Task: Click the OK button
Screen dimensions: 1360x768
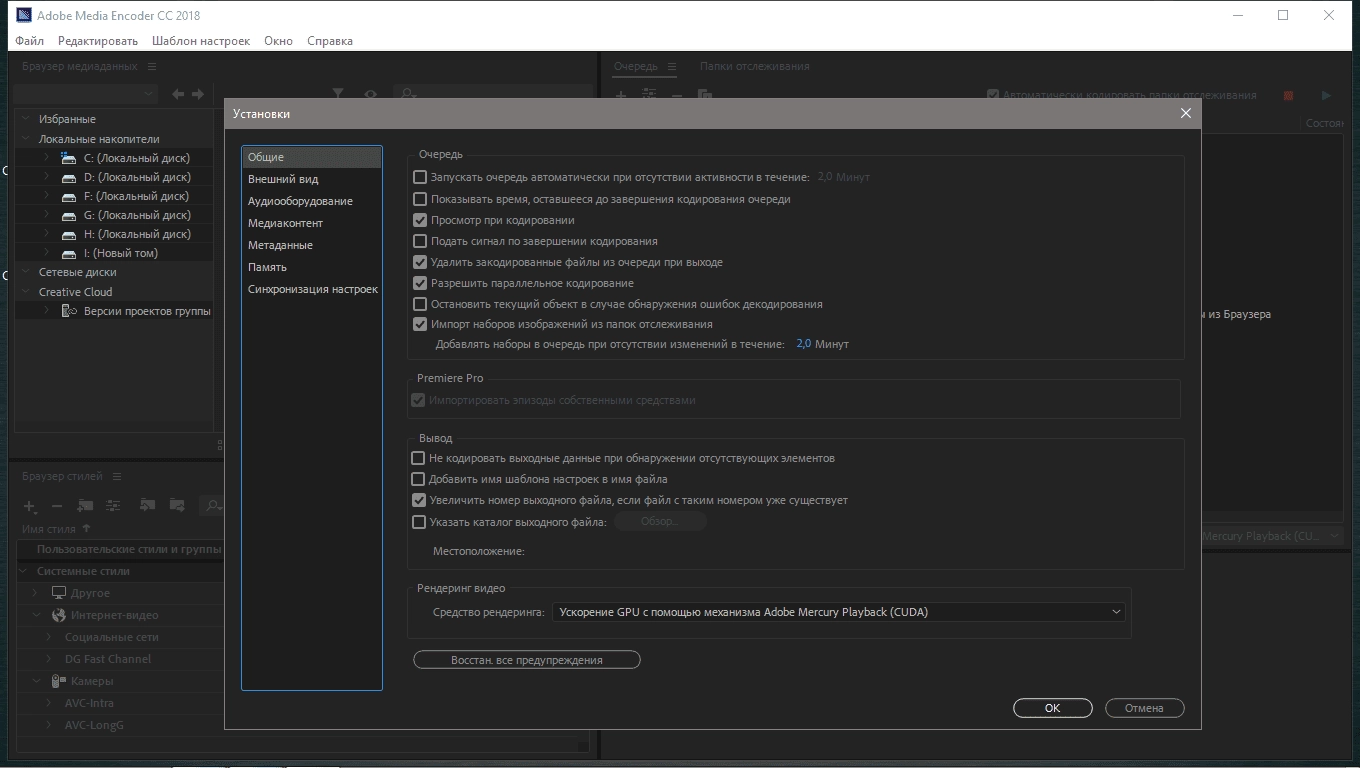Action: tap(1053, 708)
